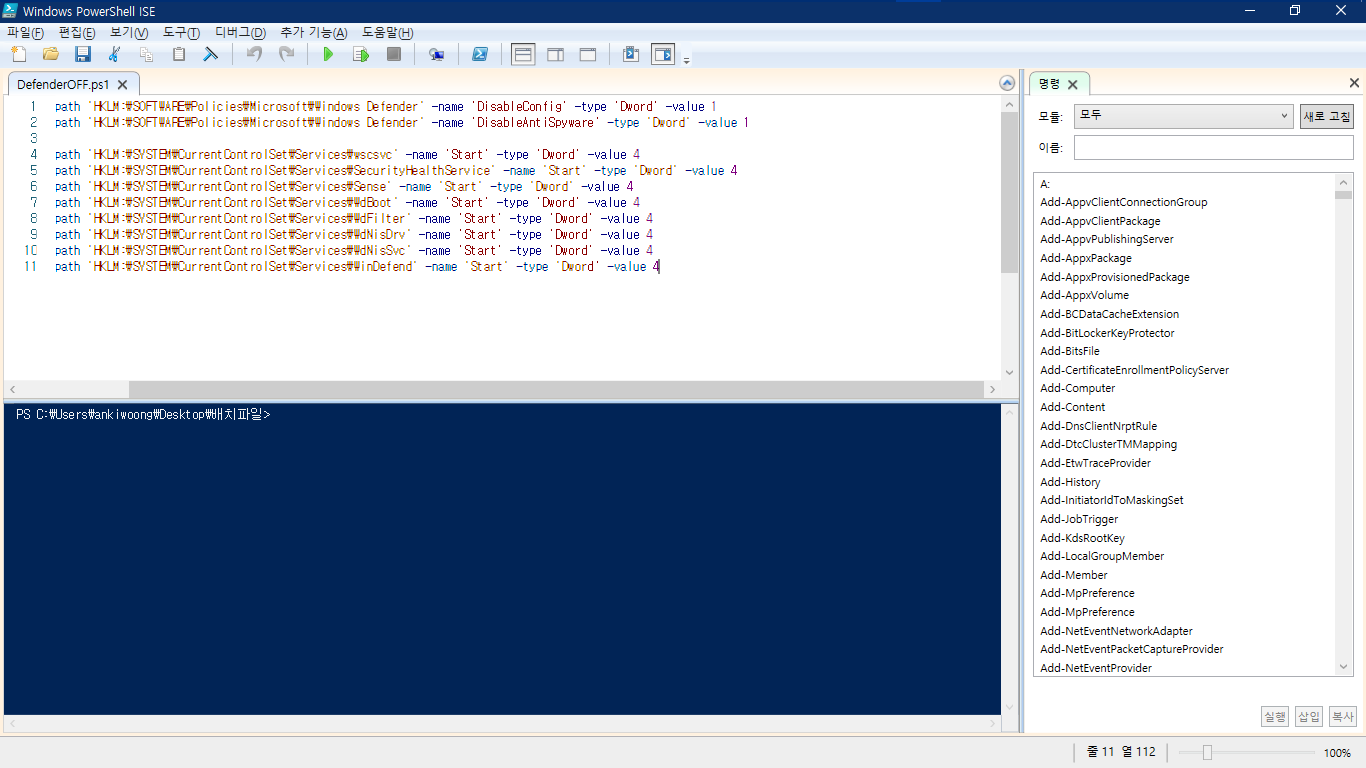
Task: Close the add-on panel with the outer X
Action: click(1354, 84)
